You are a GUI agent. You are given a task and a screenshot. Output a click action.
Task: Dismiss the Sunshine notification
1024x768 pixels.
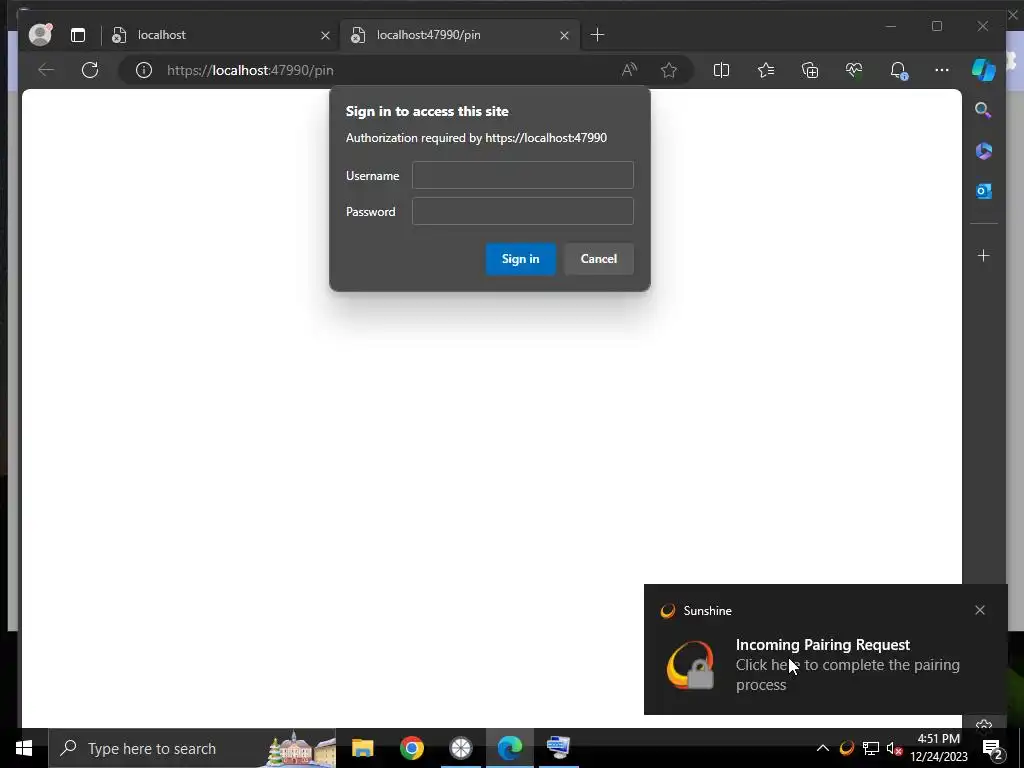tap(980, 610)
